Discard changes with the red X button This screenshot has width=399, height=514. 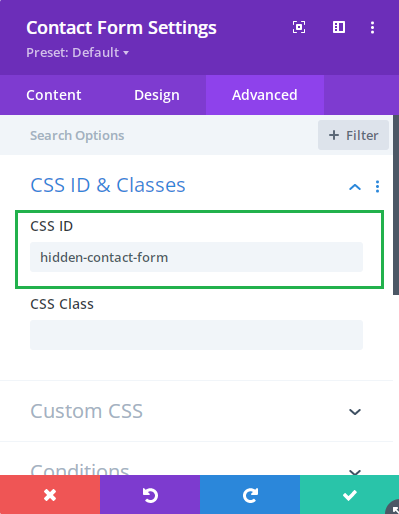[x=50, y=495]
